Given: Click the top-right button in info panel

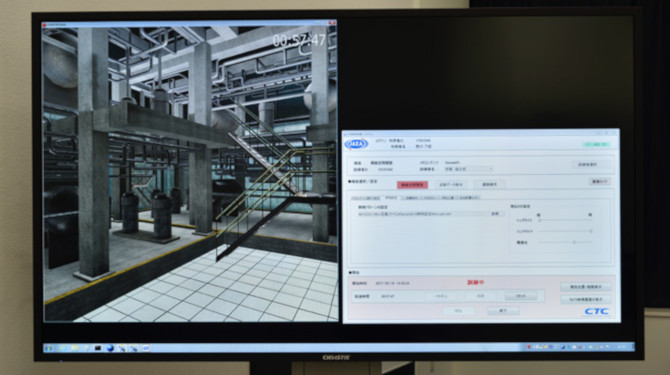Looking at the screenshot, I should click(590, 164).
